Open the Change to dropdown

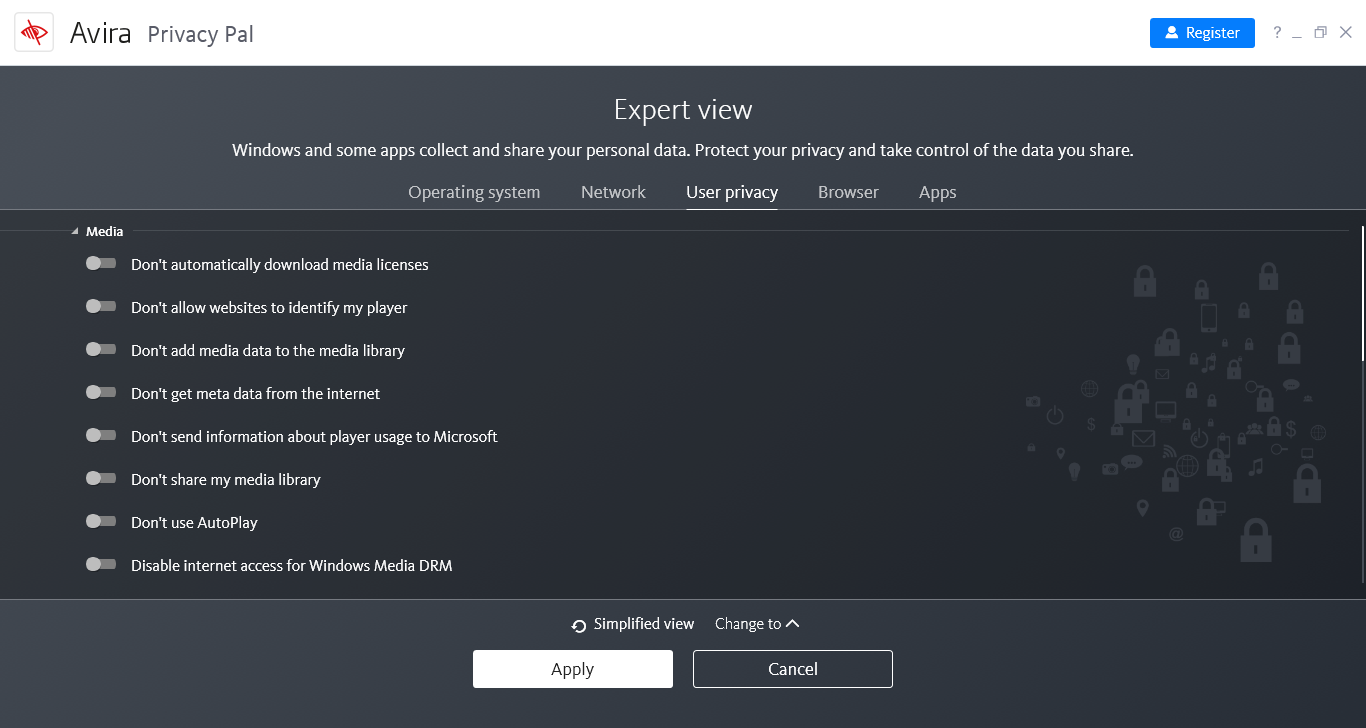click(757, 624)
